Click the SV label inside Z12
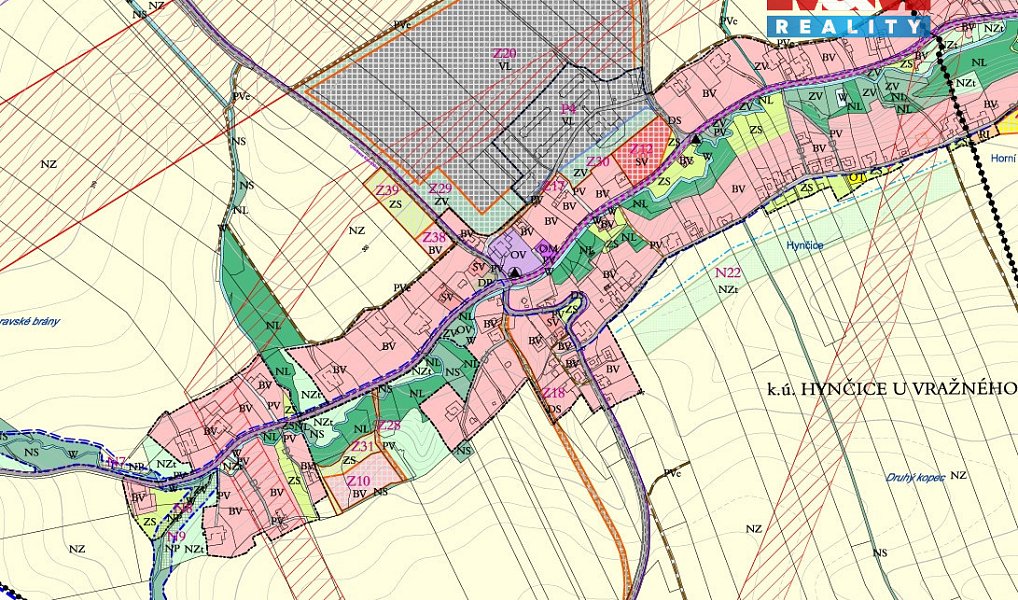 [641, 162]
